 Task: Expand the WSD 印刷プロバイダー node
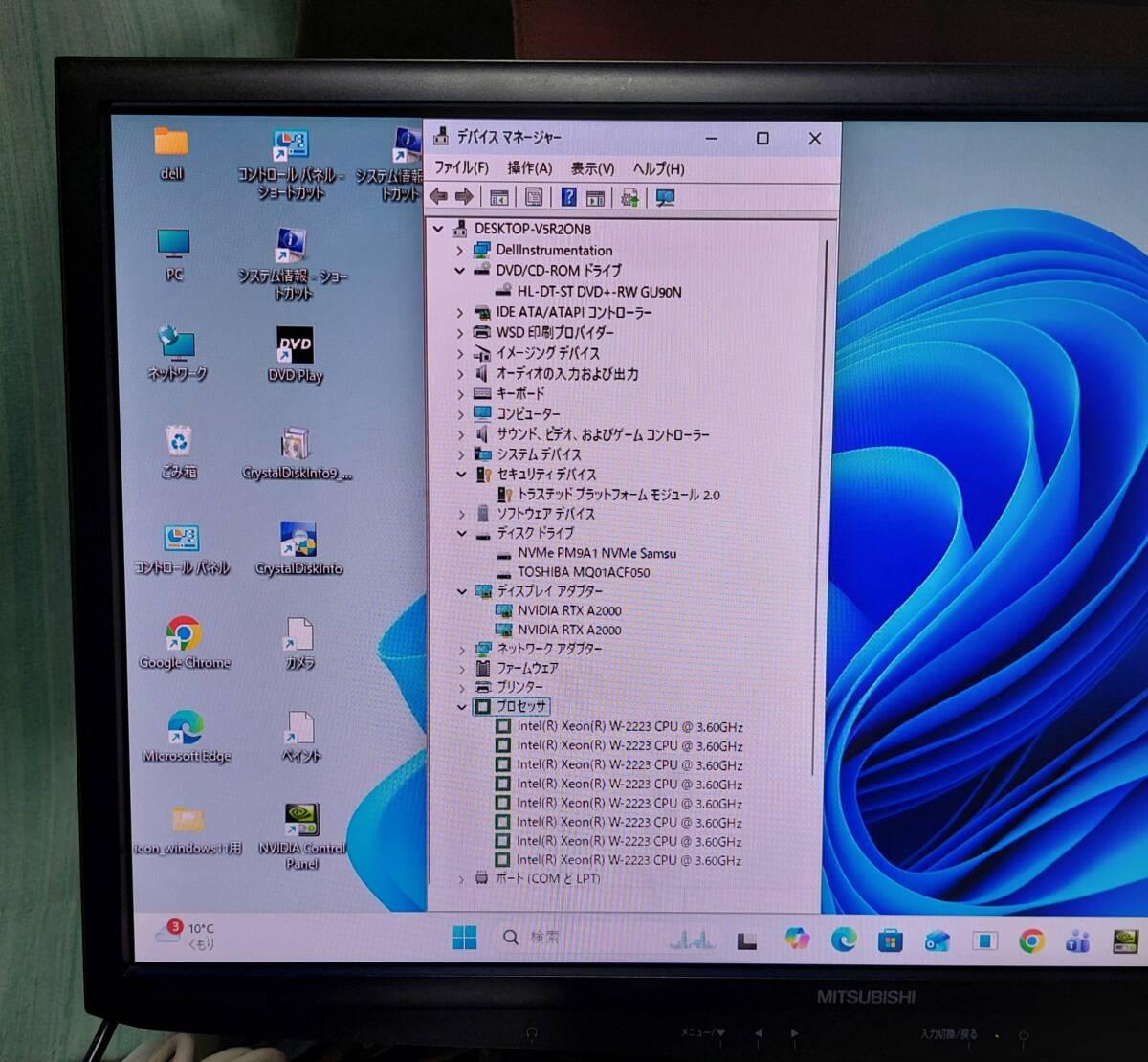(460, 333)
